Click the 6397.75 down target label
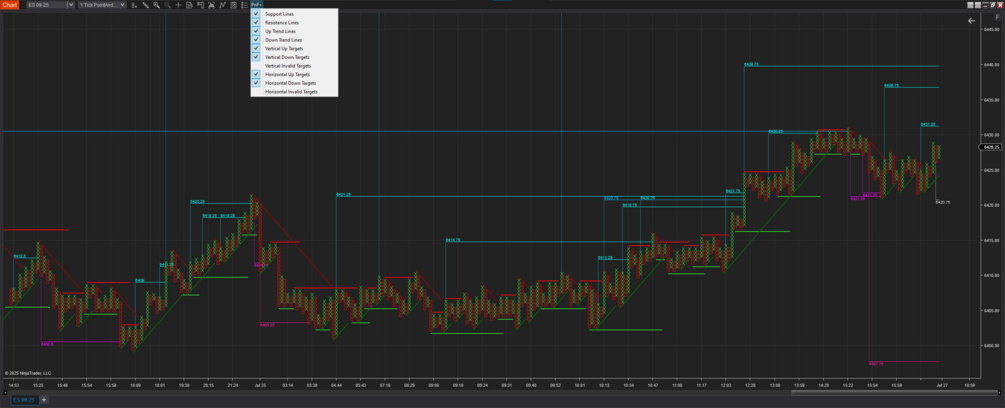The height and width of the screenshot is (408, 1005). (876, 363)
